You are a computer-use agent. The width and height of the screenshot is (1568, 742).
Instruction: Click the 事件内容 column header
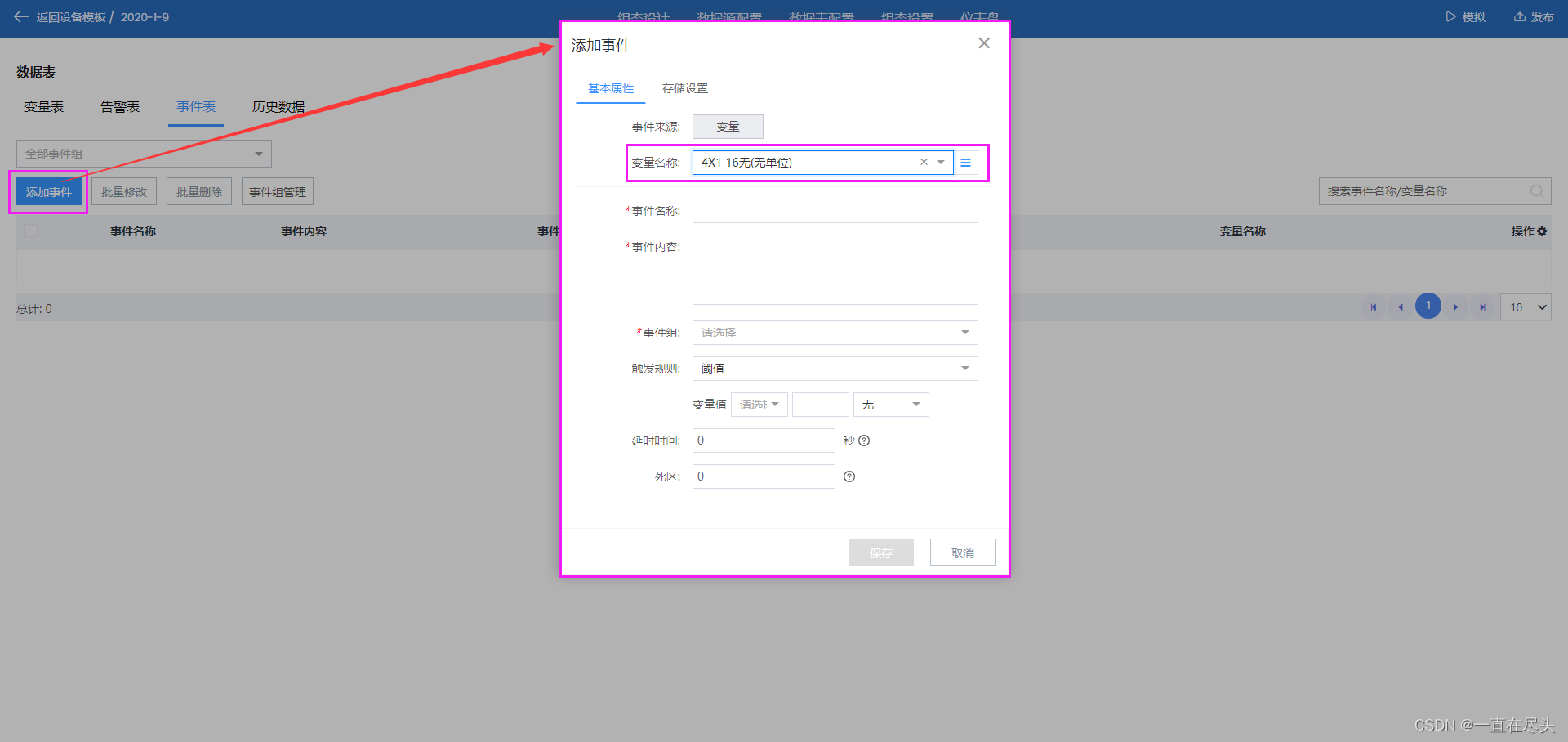(304, 232)
